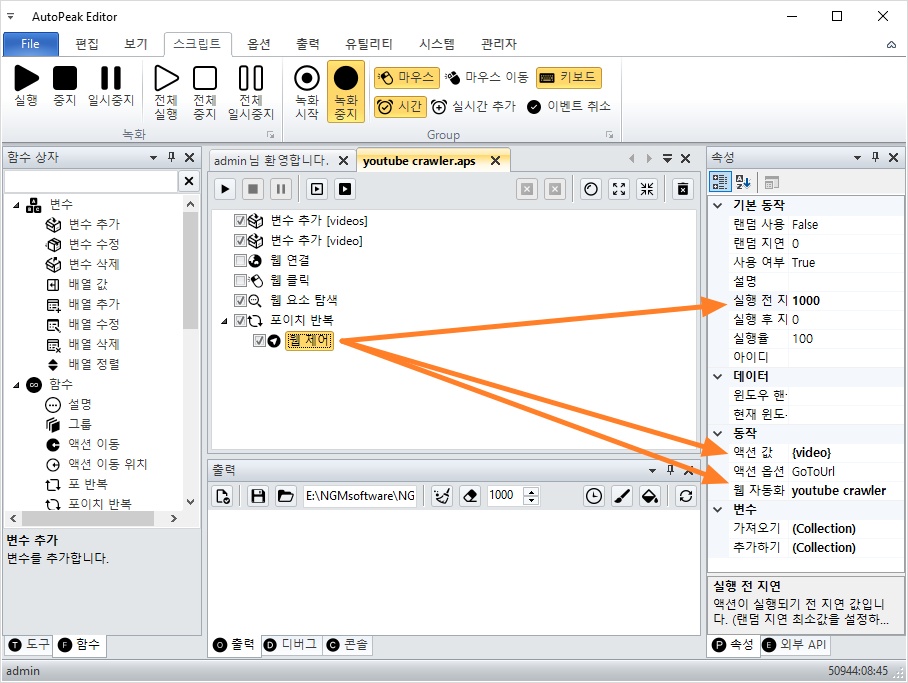Click pause in the script editor toolbar

pyautogui.click(x=281, y=189)
